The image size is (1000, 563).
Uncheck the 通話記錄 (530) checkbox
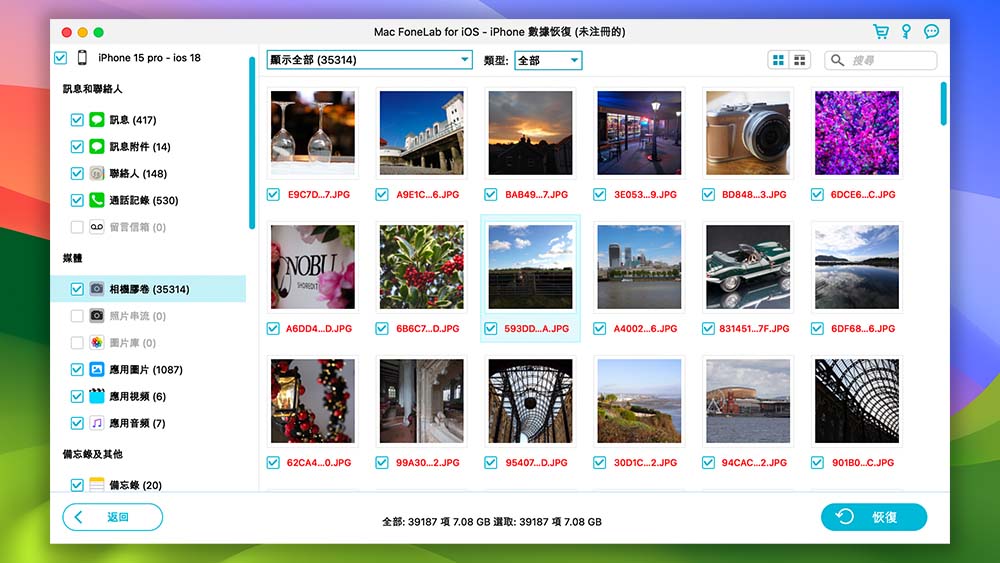[77, 200]
